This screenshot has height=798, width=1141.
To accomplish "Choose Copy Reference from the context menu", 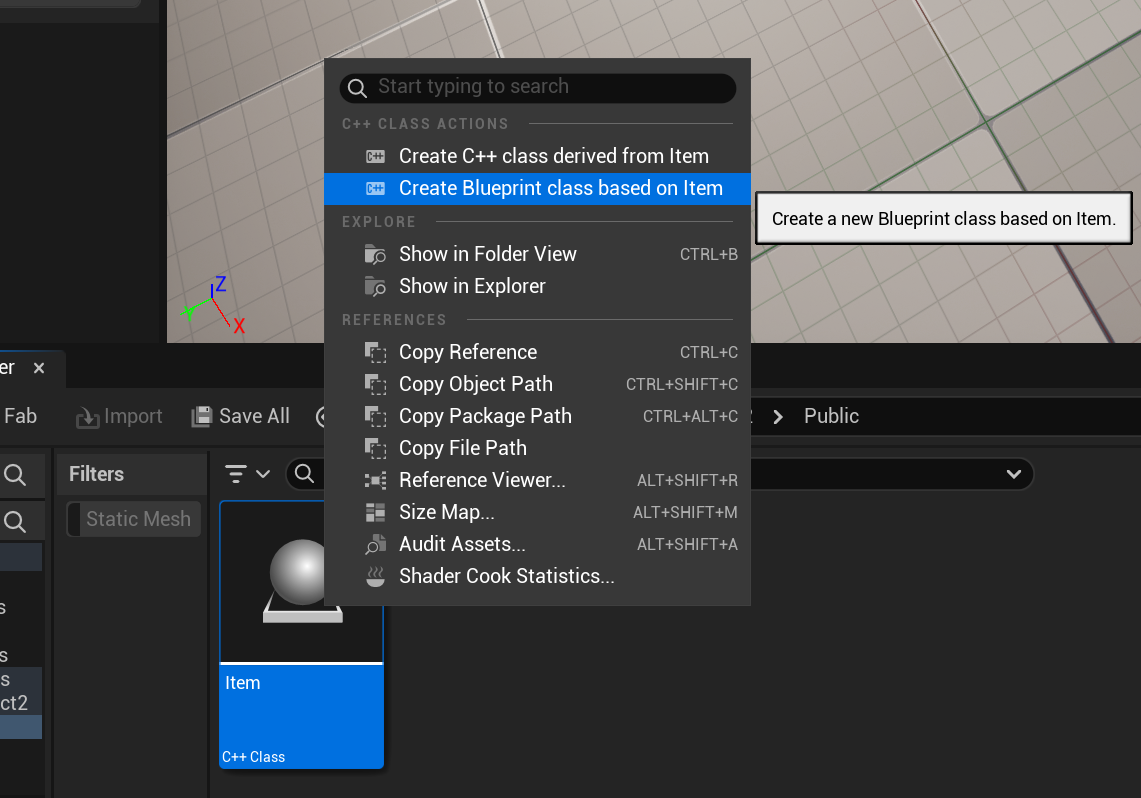I will [x=537, y=352].
